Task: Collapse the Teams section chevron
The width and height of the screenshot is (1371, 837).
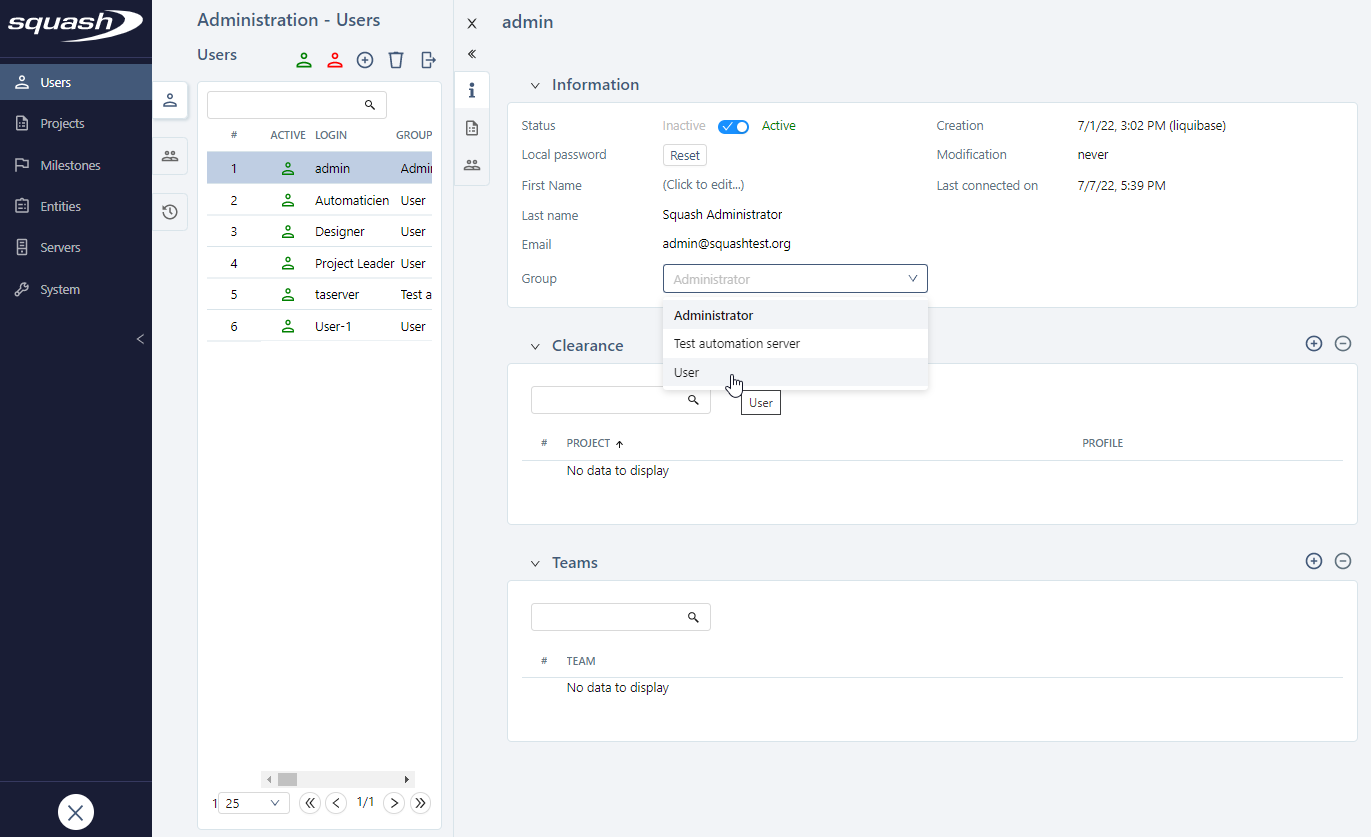Action: point(535,563)
